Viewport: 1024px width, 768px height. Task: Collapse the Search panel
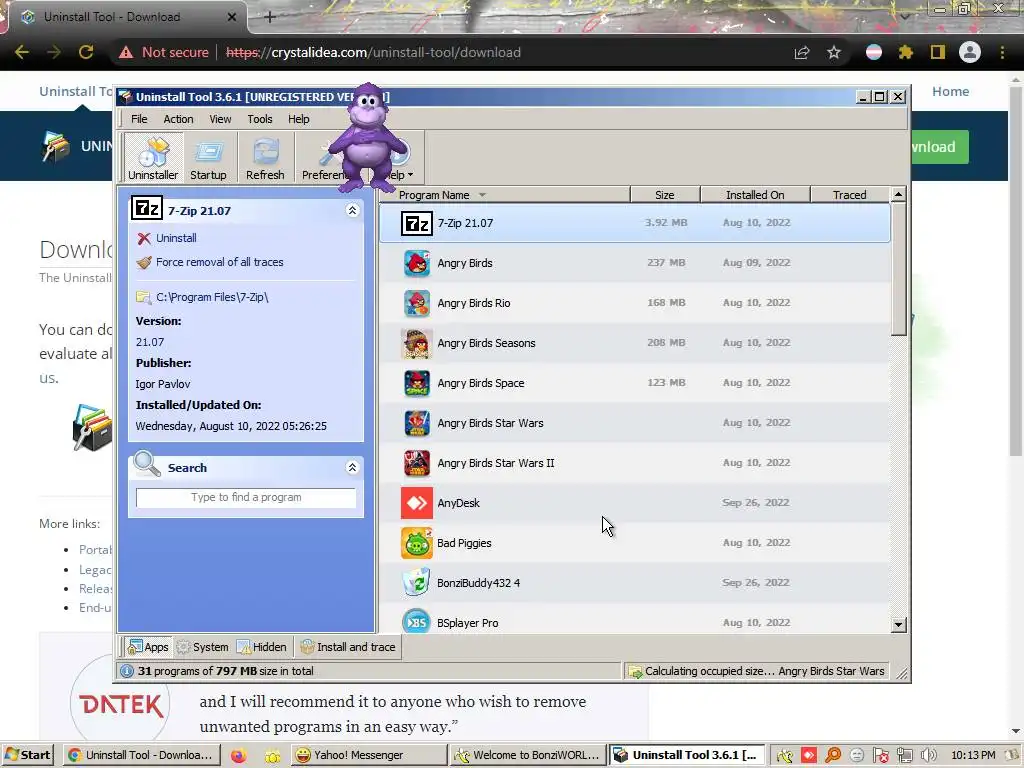(353, 468)
